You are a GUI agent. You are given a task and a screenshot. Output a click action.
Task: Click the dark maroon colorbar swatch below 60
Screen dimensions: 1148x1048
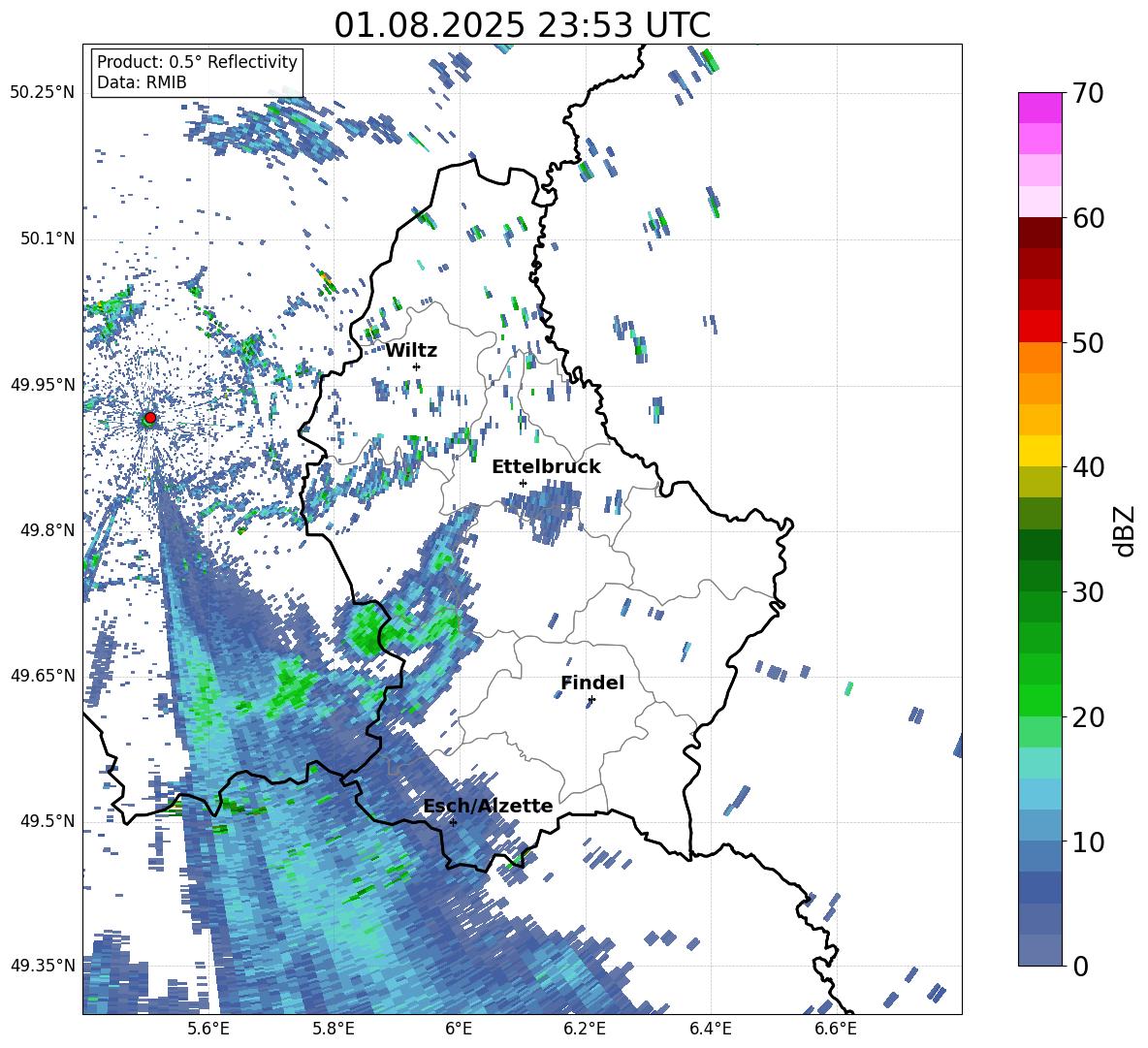coord(1039,232)
